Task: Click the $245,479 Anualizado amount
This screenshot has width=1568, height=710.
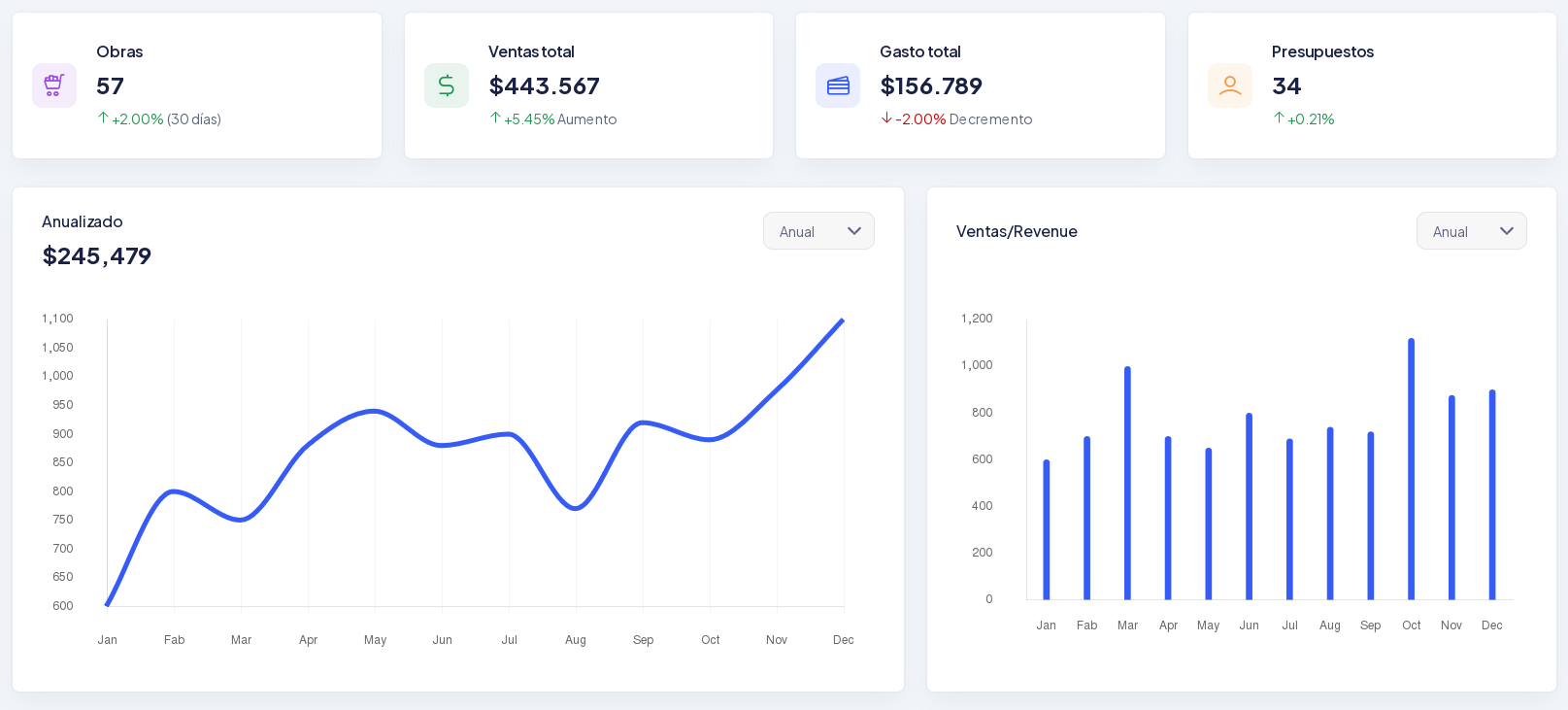Action: point(97,256)
